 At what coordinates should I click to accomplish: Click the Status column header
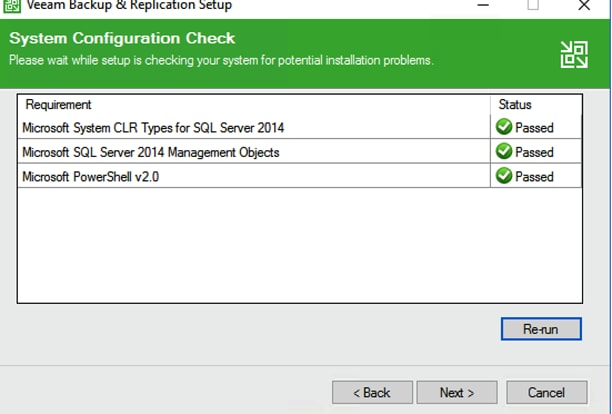(x=536, y=105)
